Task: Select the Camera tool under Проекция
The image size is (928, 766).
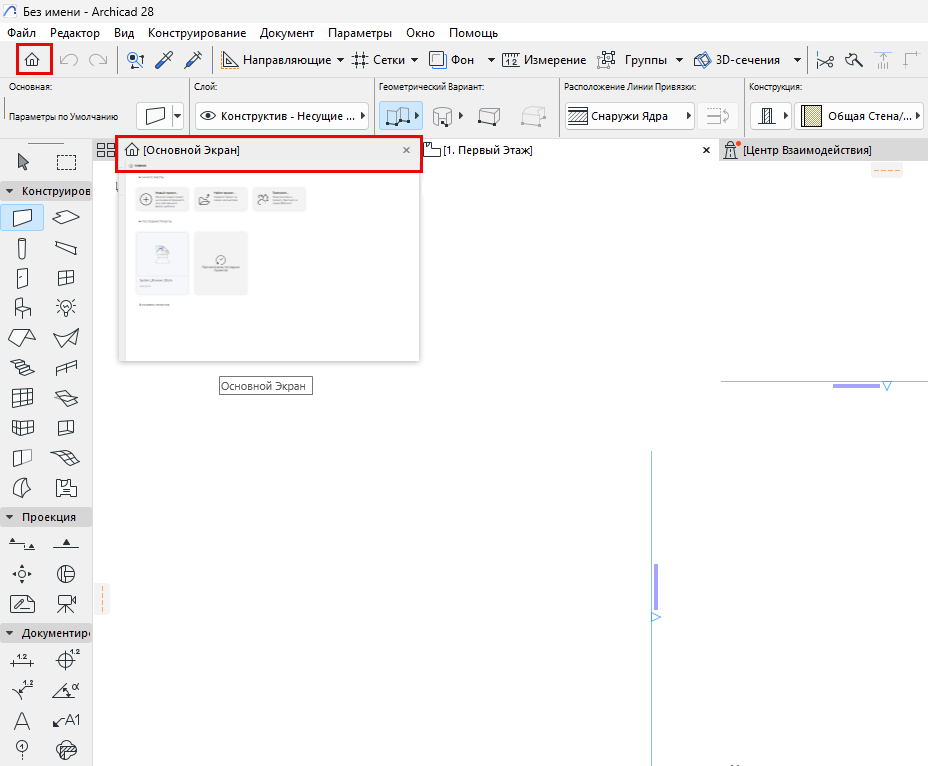Action: 66,604
